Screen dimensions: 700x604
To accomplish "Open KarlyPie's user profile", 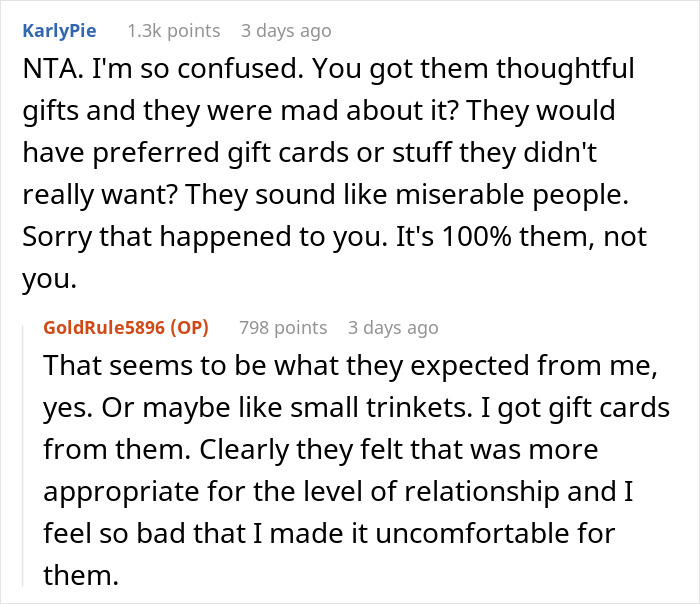I will (59, 31).
